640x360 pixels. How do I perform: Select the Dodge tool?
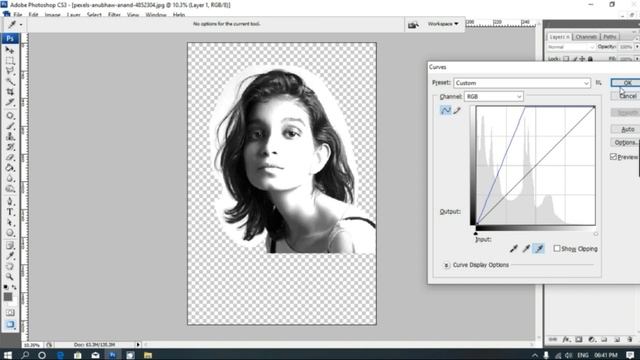click(x=10, y=189)
